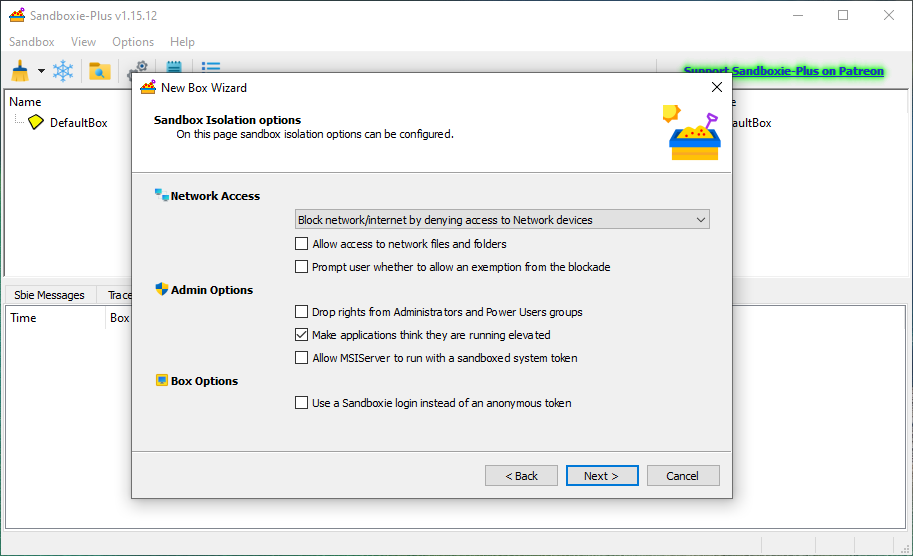Click the Next button in the wizard
913x556 pixels.
[602, 476]
